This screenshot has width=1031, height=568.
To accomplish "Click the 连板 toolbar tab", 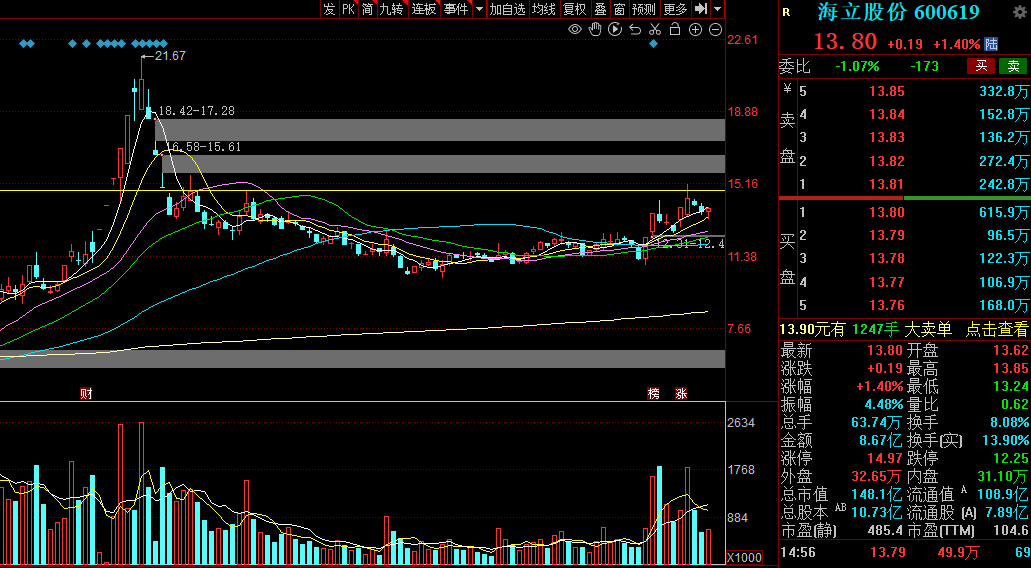I will click(424, 9).
